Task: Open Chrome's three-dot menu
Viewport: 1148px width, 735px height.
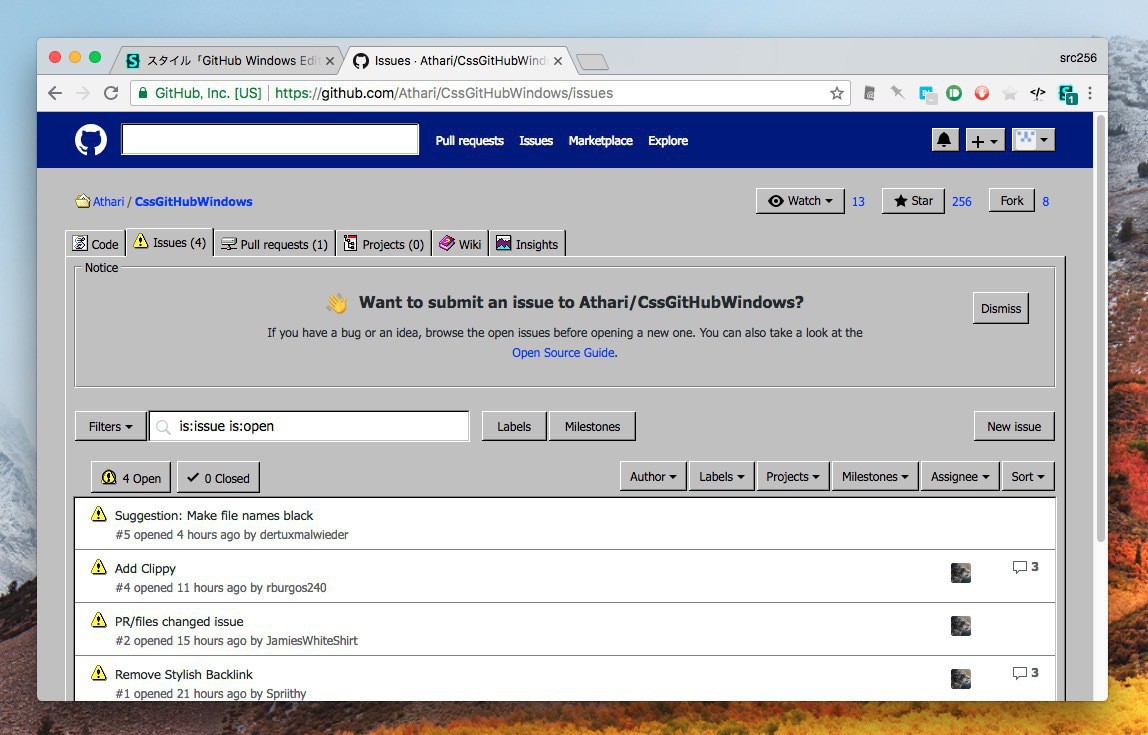Action: [1090, 93]
